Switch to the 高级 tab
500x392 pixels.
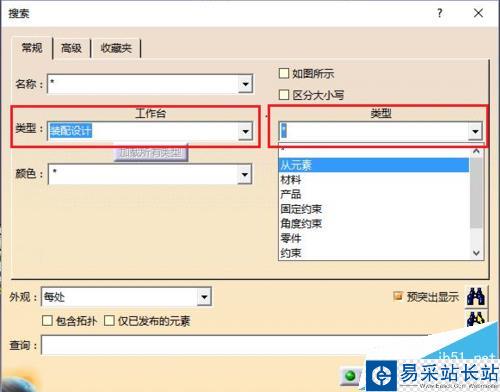(71, 48)
